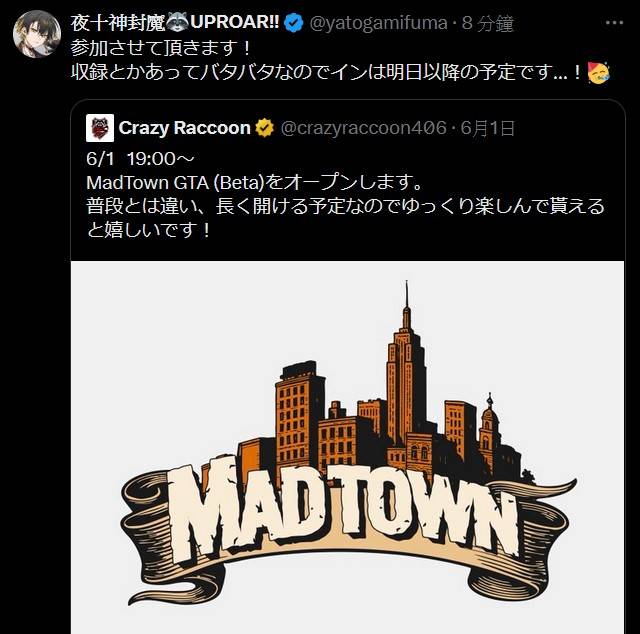Screen dimensions: 640x634
Task: Click the party face emoji
Action: (x=598, y=73)
